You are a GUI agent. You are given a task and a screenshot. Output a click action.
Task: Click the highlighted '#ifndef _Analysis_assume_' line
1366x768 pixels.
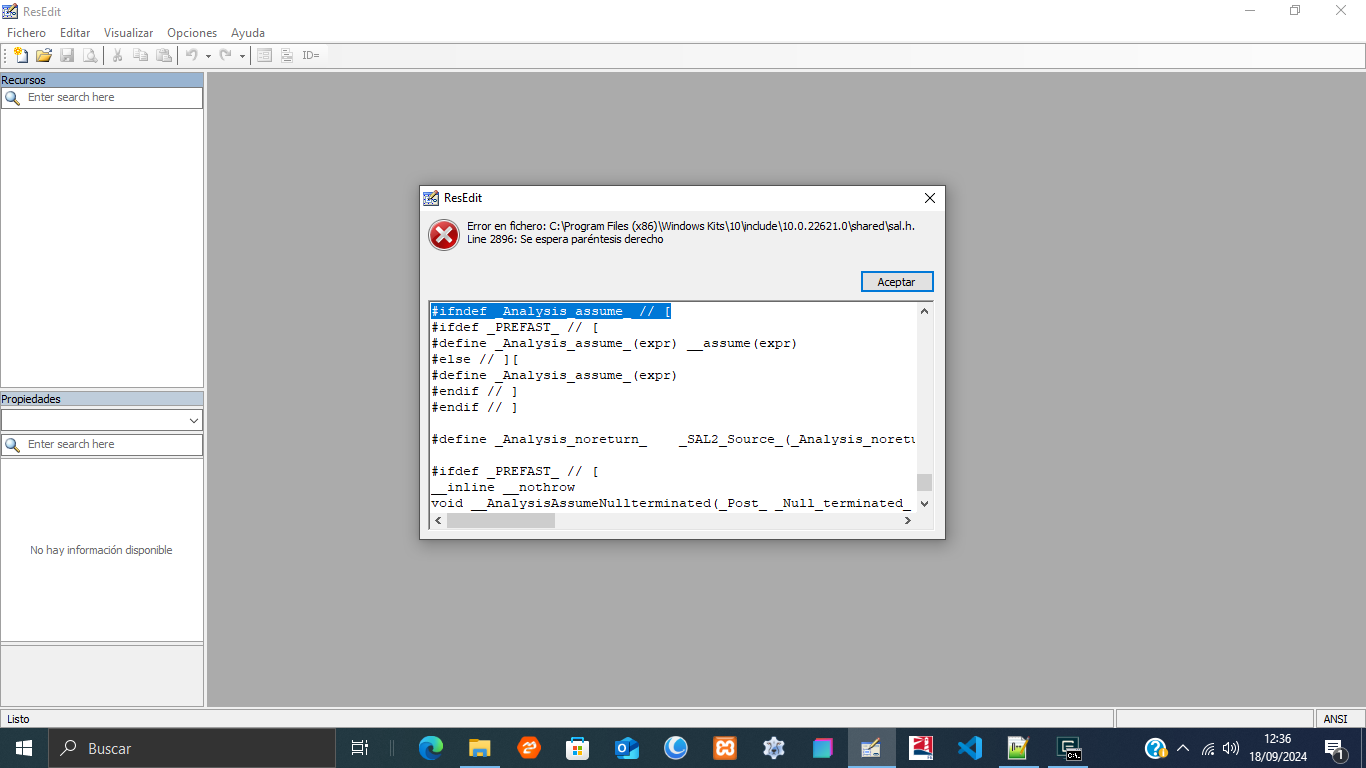(x=551, y=311)
